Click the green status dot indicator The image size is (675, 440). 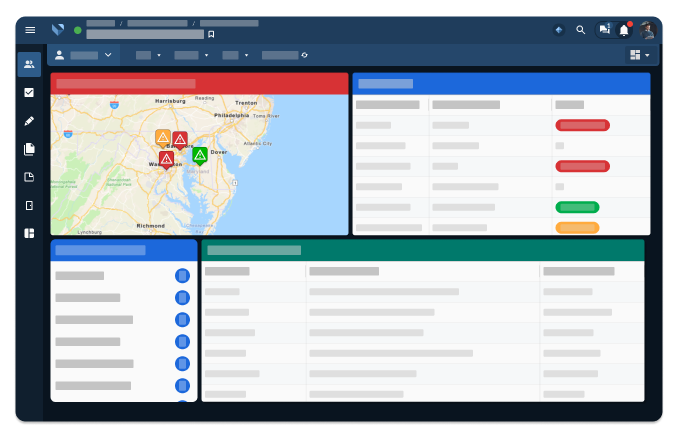77,30
